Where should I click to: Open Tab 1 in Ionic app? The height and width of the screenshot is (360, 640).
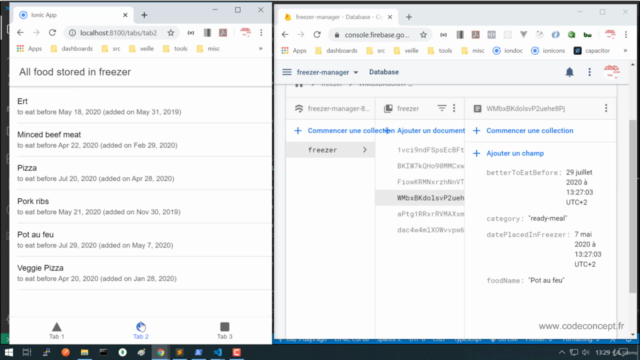point(57,330)
